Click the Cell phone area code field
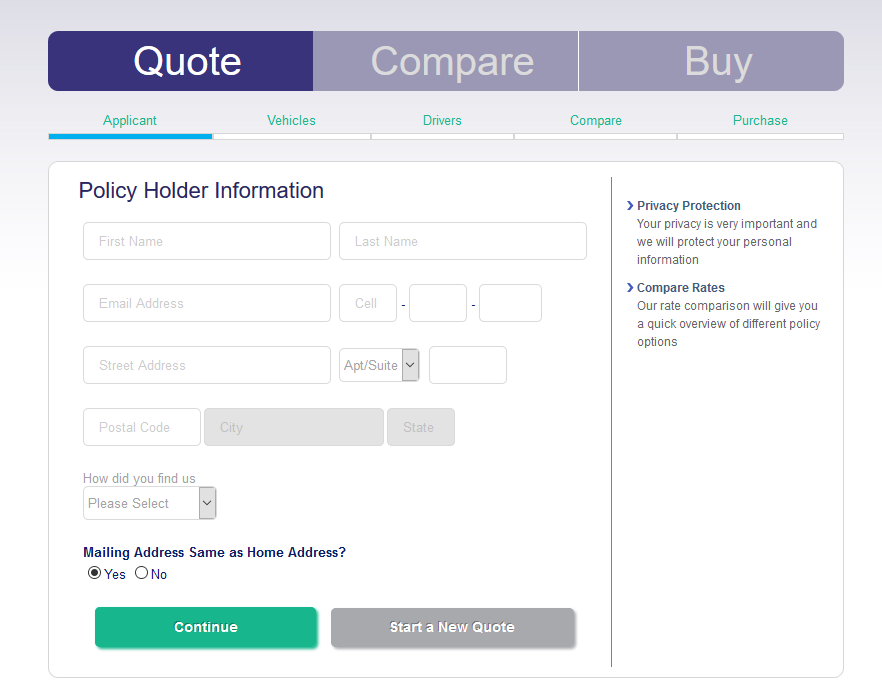The height and width of the screenshot is (685, 882). tap(368, 303)
